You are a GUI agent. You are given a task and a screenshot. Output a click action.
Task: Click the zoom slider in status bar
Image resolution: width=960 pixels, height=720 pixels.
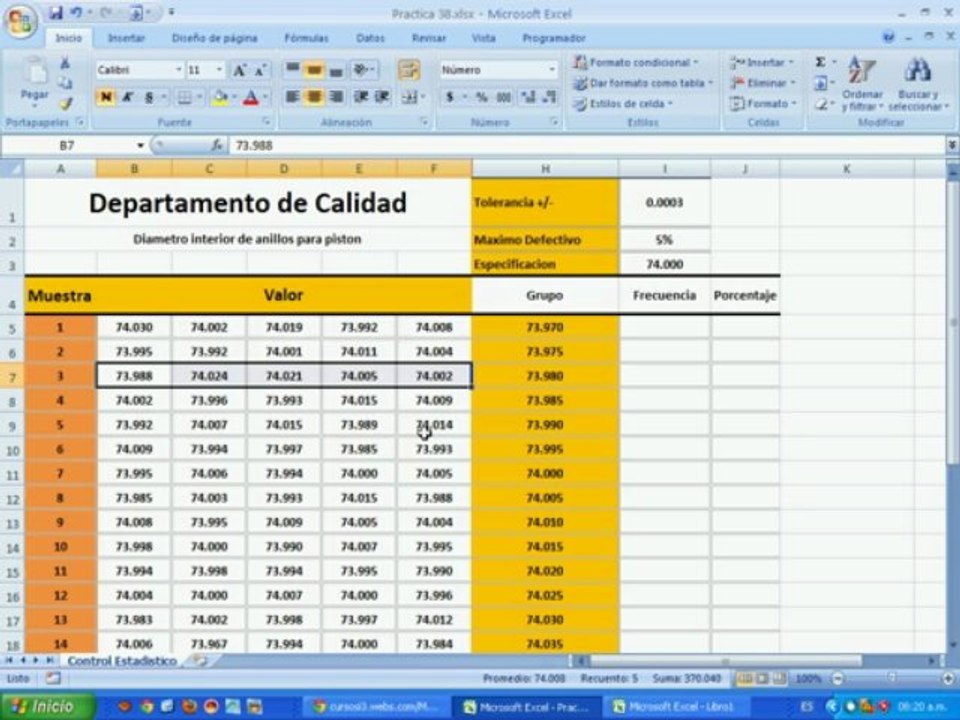click(892, 678)
